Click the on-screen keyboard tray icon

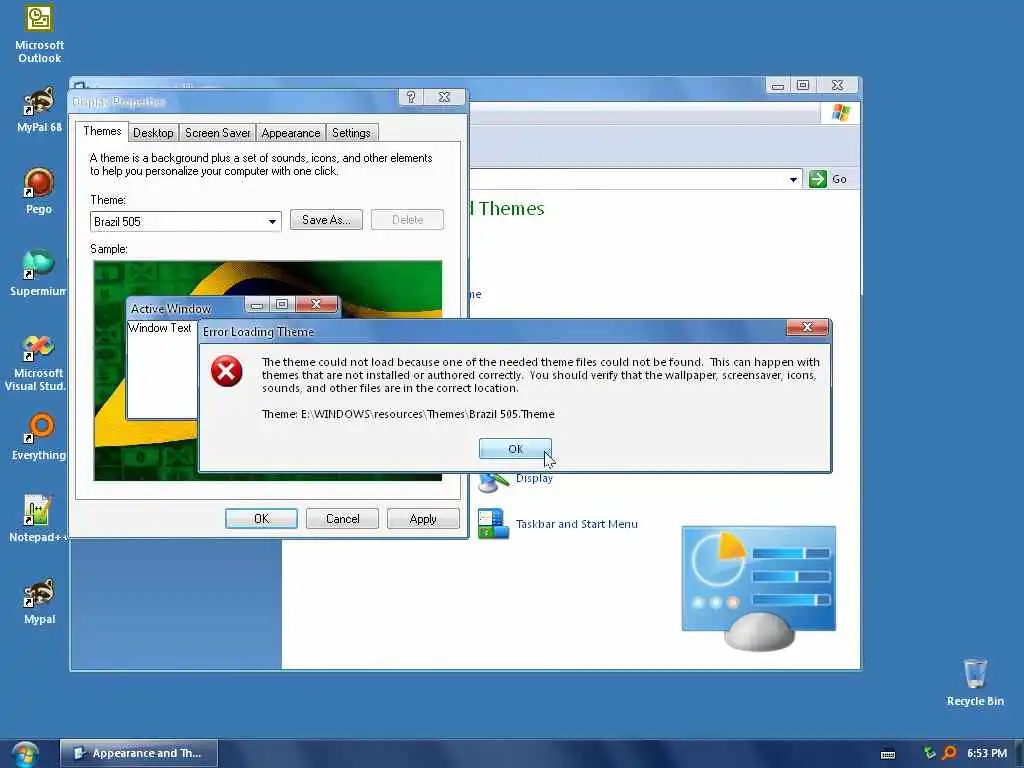point(888,754)
